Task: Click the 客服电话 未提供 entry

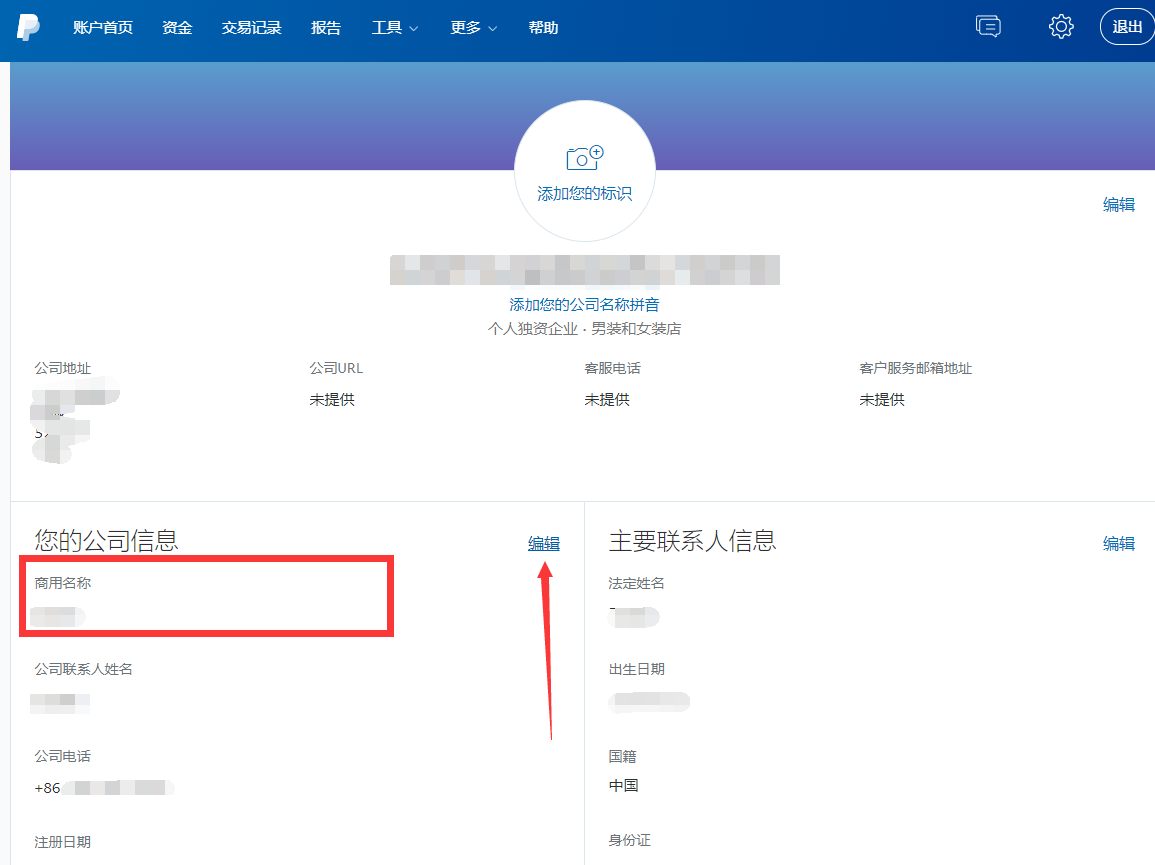Action: 607,399
